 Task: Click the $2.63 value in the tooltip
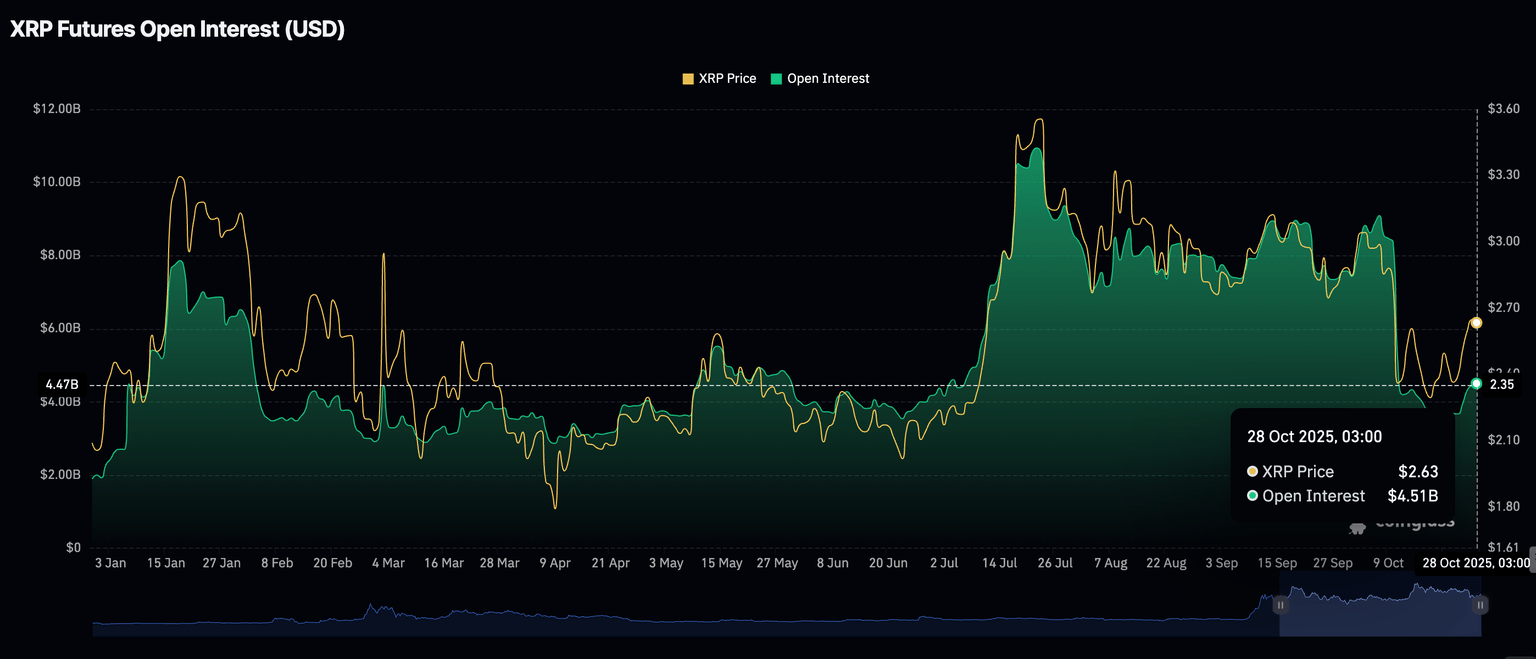[1417, 472]
